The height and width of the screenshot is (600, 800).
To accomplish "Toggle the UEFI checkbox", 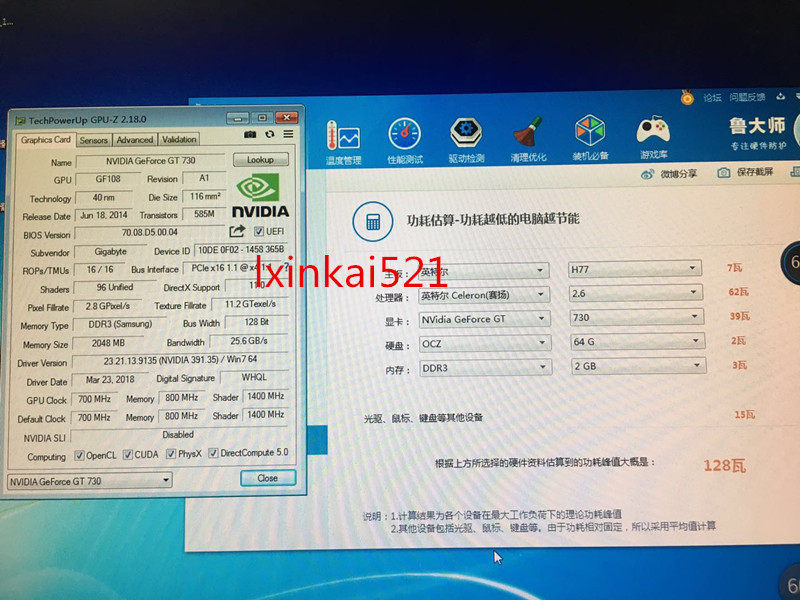I will [x=259, y=231].
